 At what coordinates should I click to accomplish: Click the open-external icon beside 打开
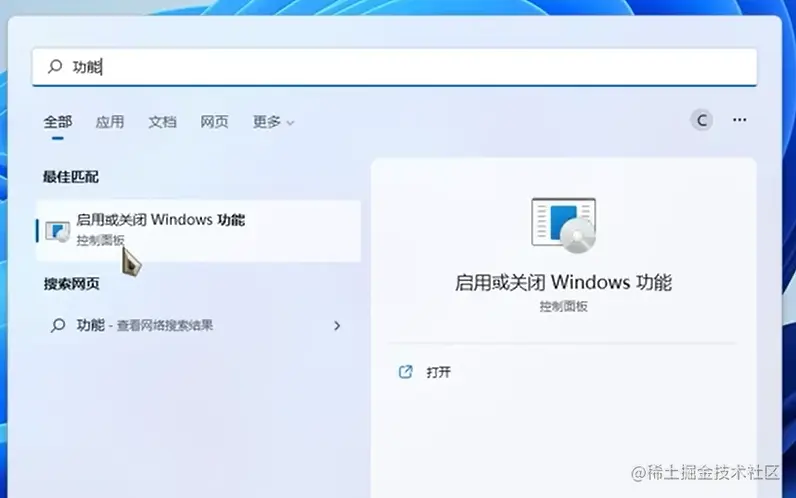coord(406,372)
